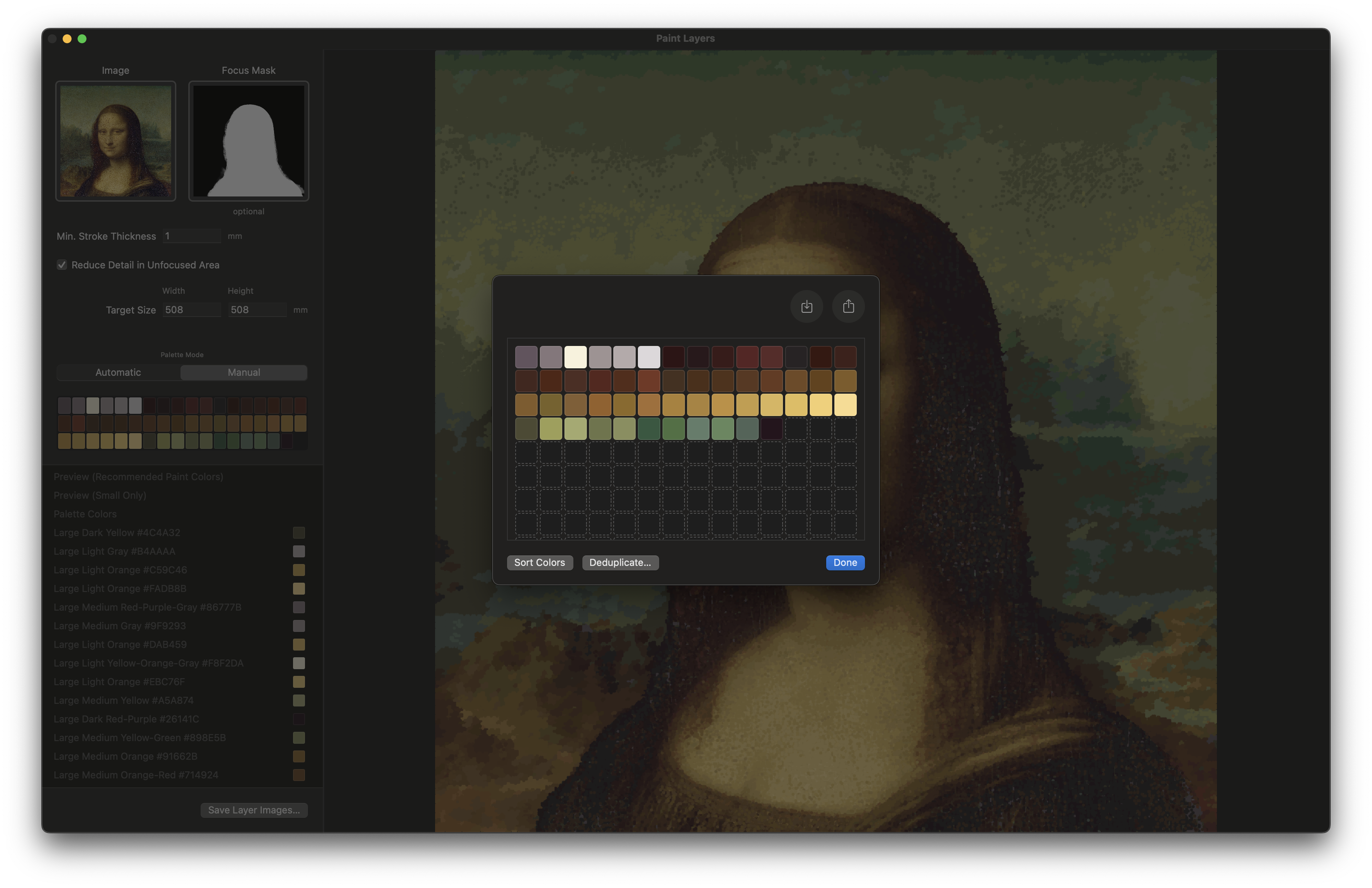The image size is (1372, 888).
Task: Click Save Layer Images button
Action: coord(254,810)
